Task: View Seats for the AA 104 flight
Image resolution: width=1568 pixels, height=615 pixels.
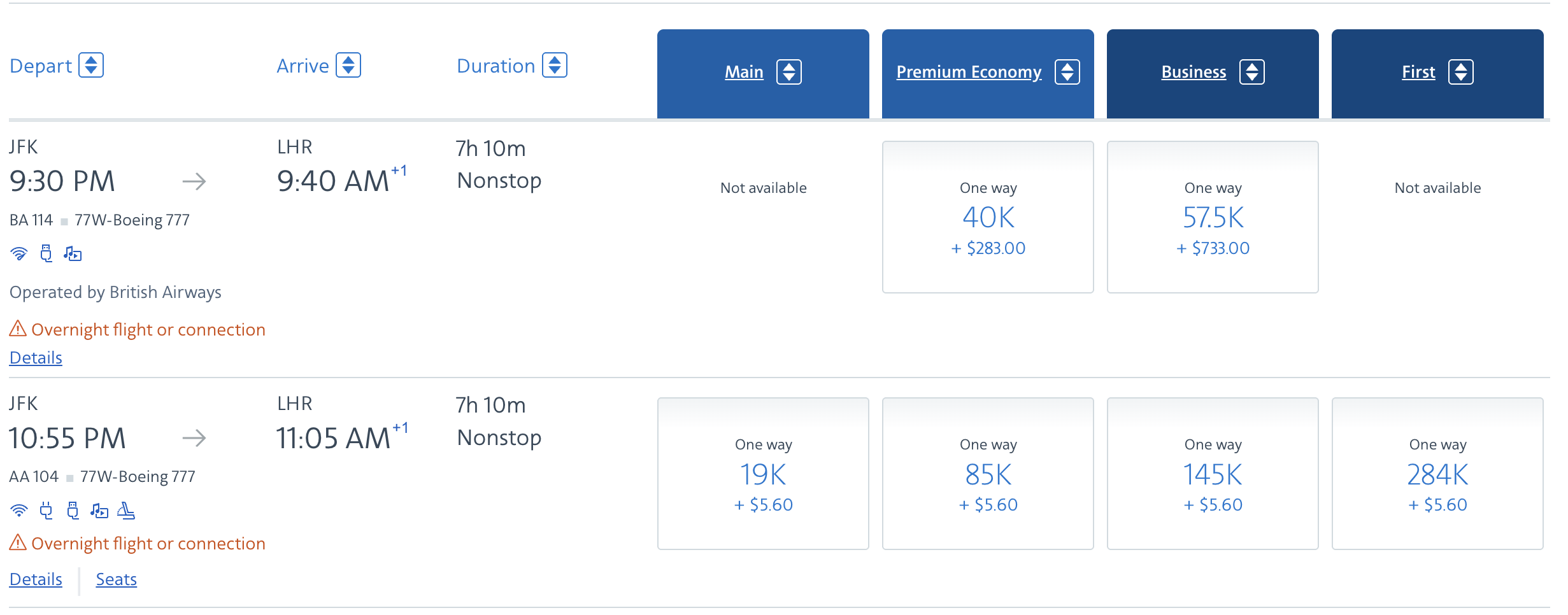Action: tap(116, 579)
